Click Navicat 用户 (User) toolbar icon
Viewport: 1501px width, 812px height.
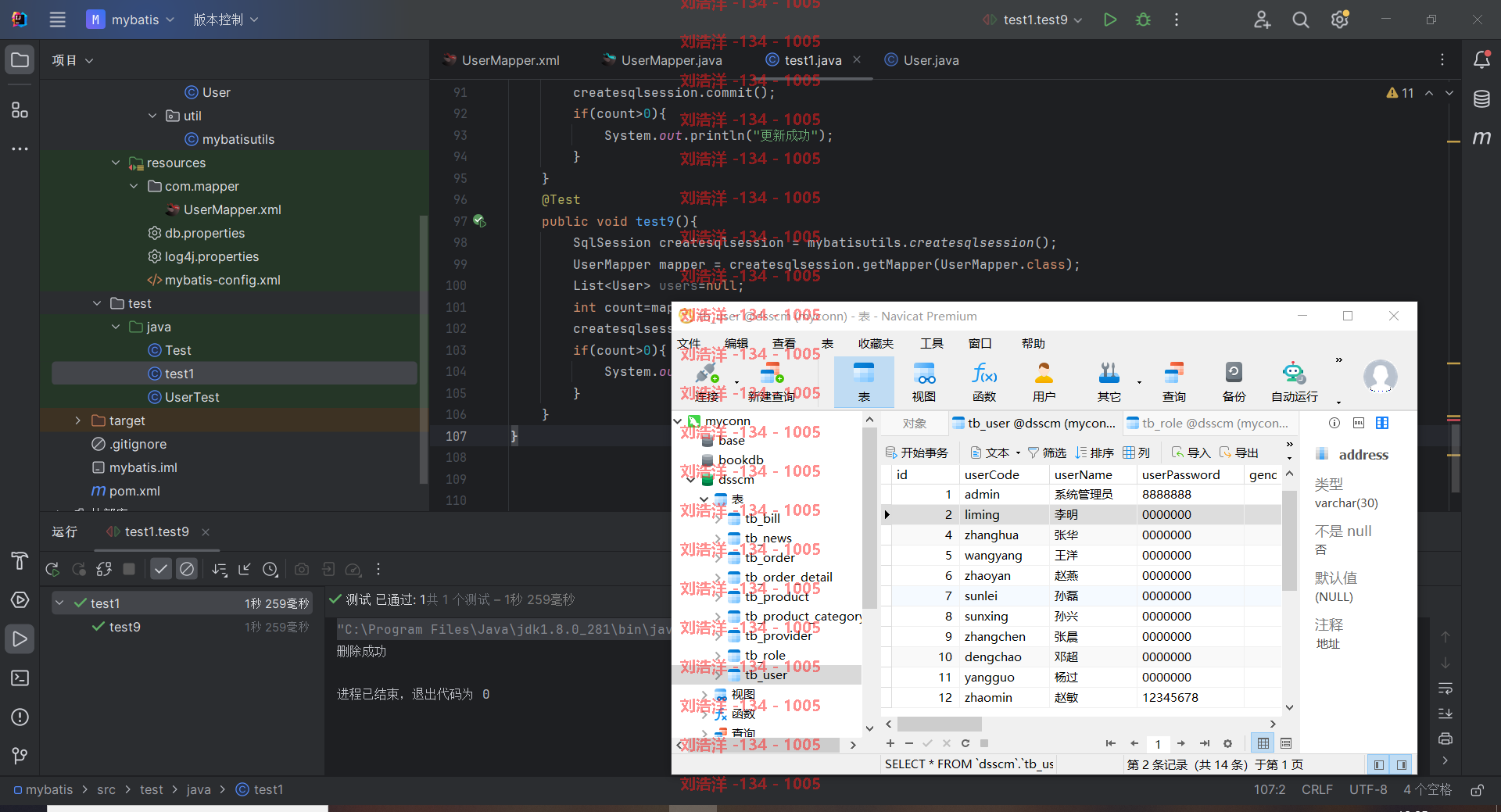1044,382
